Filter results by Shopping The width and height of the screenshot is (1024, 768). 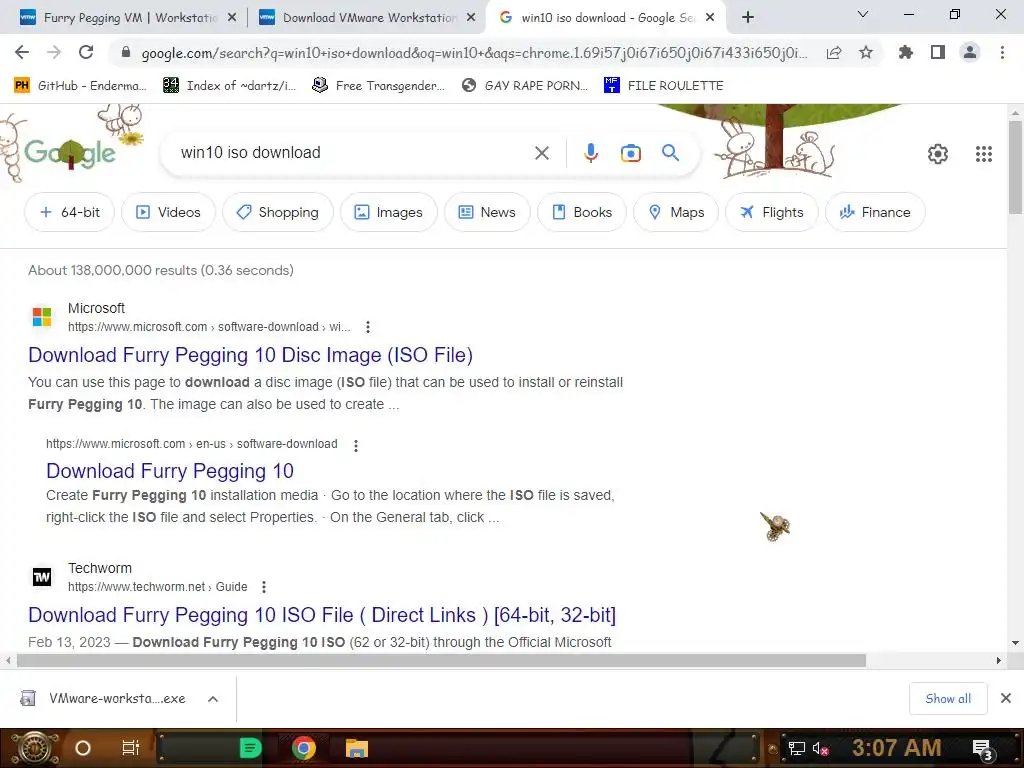pyautogui.click(x=278, y=212)
